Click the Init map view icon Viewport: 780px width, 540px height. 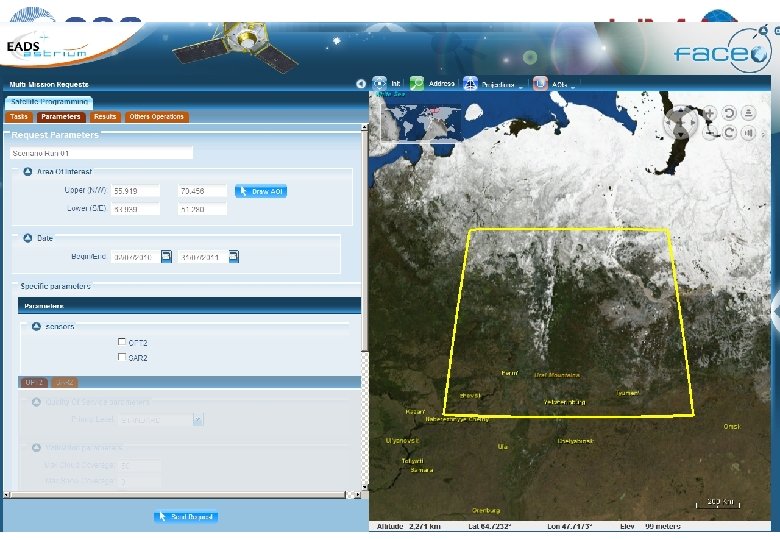379,84
